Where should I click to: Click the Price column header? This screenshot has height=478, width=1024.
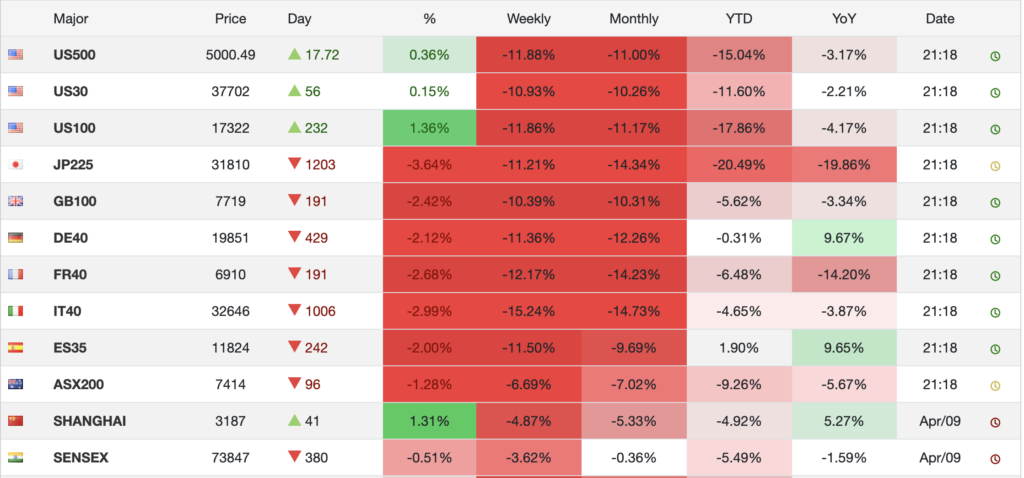point(230,19)
